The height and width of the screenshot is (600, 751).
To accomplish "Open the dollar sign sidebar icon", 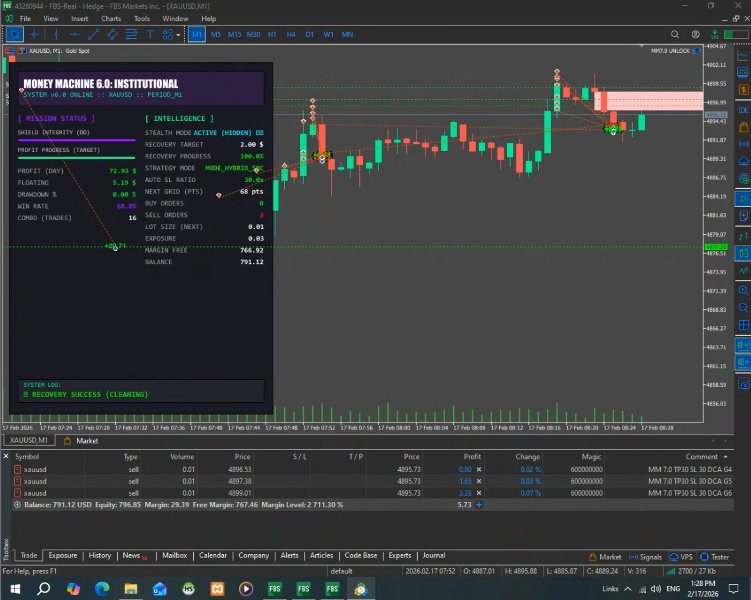I will pyautogui.click(x=743, y=90).
